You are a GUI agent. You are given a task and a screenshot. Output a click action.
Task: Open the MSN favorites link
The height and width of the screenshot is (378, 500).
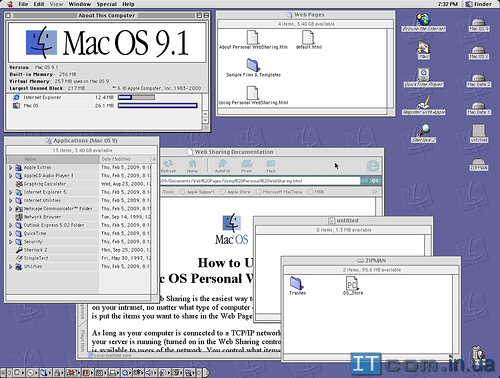(316, 192)
